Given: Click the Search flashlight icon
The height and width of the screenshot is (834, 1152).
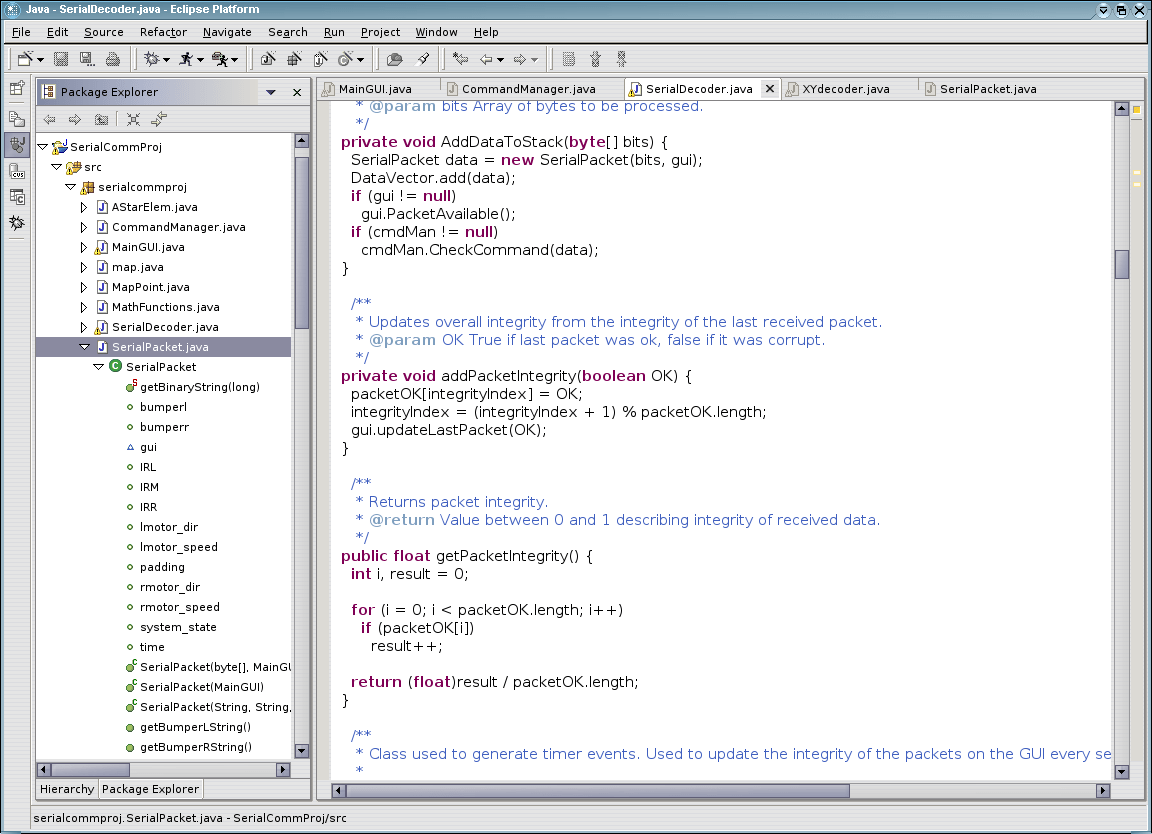Looking at the screenshot, I should tap(423, 59).
